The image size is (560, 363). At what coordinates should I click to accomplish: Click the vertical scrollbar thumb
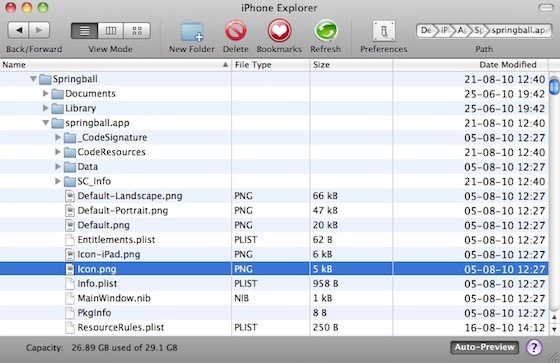[x=554, y=86]
